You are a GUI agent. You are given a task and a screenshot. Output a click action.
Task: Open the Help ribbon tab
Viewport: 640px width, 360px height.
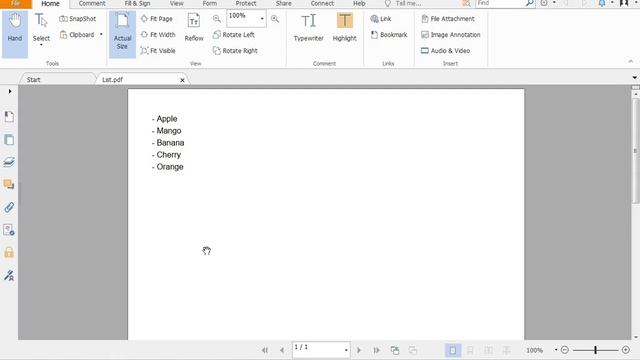[359, 3]
